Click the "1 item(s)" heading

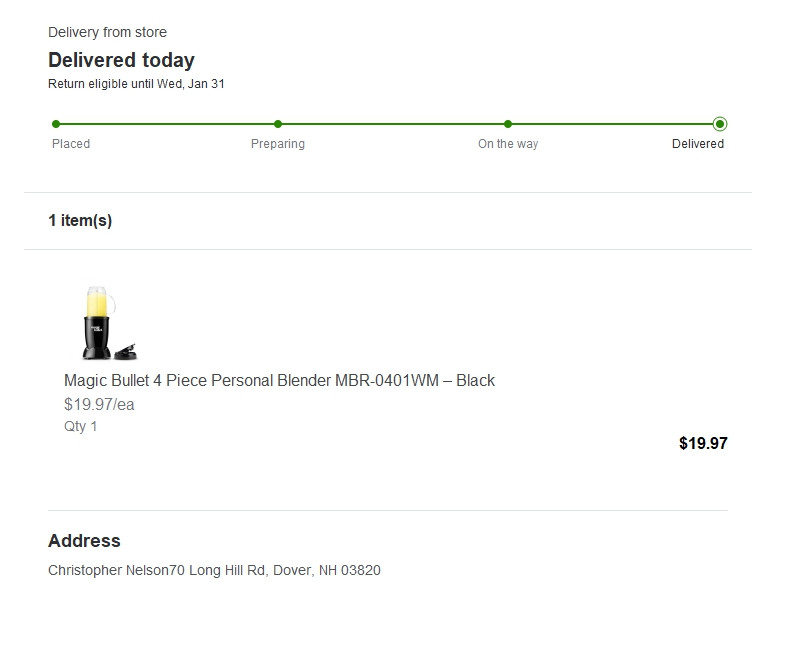[80, 220]
